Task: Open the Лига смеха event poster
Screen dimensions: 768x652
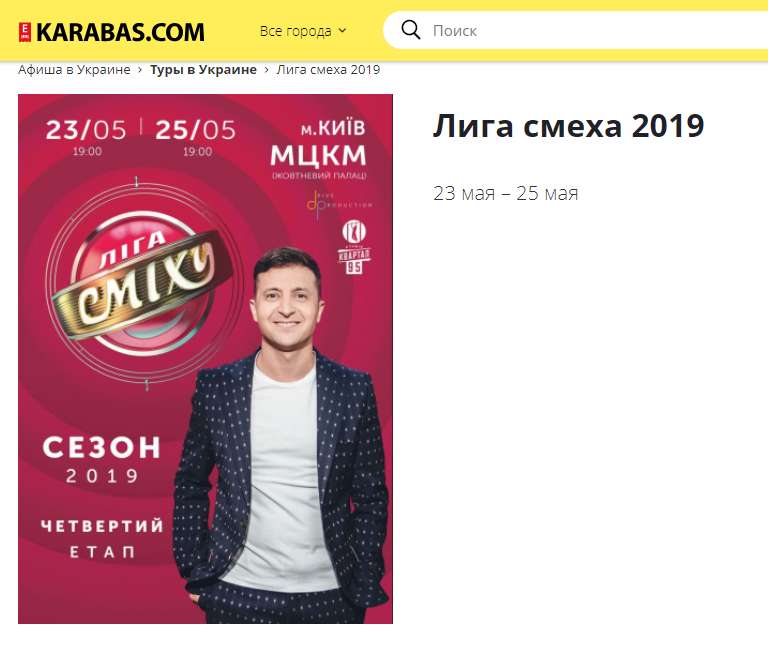Action: pyautogui.click(x=205, y=359)
